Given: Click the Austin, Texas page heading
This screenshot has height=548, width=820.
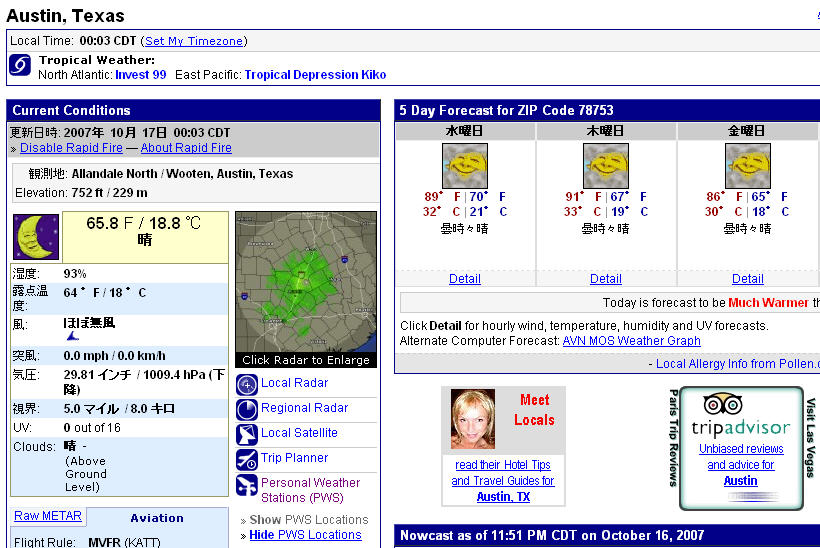Looking at the screenshot, I should click(65, 16).
